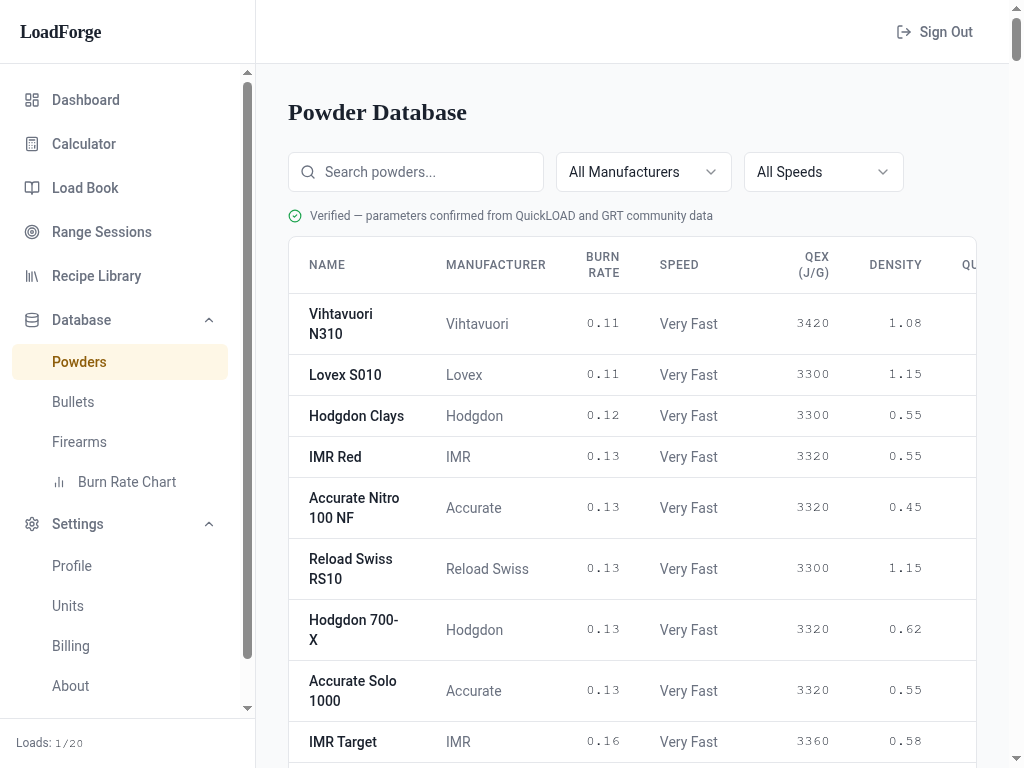Viewport: 1024px width, 768px height.
Task: Click density 0.45 for Accurate Nitro
Action: click(x=905, y=507)
